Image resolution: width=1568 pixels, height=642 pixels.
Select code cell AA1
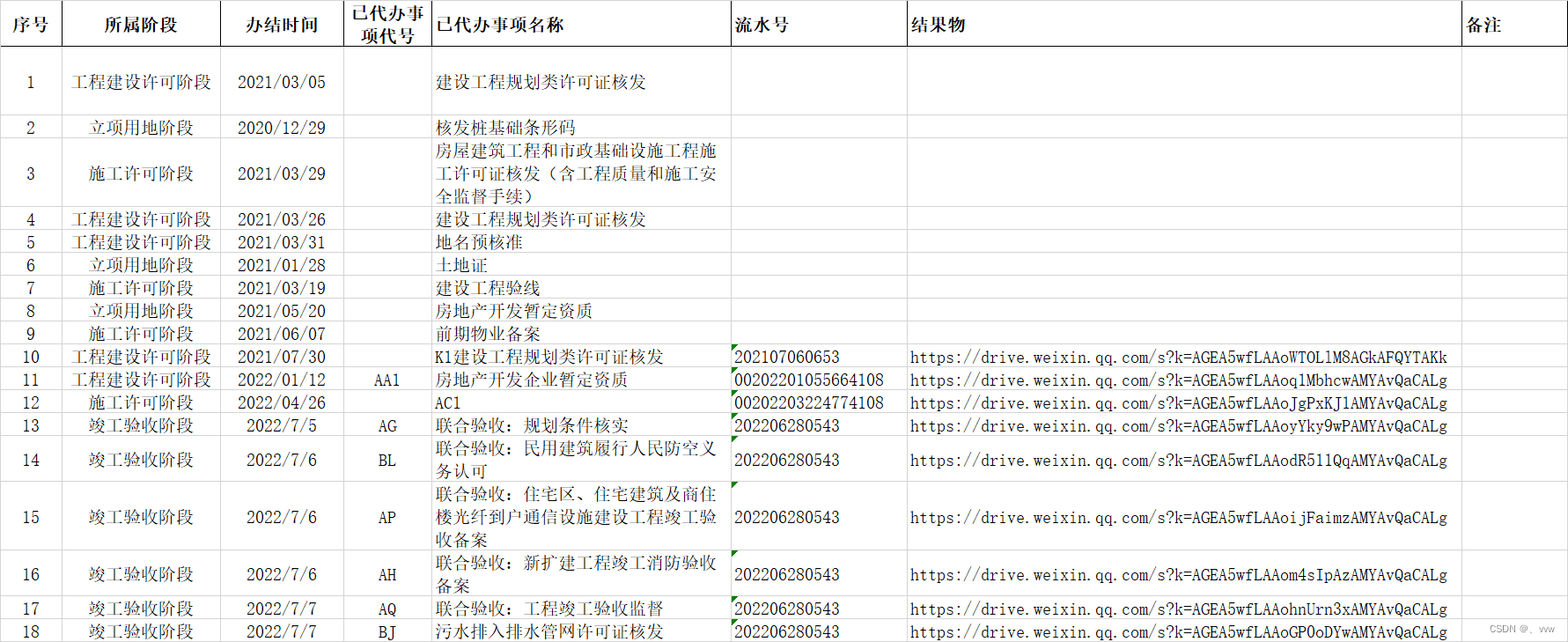[387, 379]
